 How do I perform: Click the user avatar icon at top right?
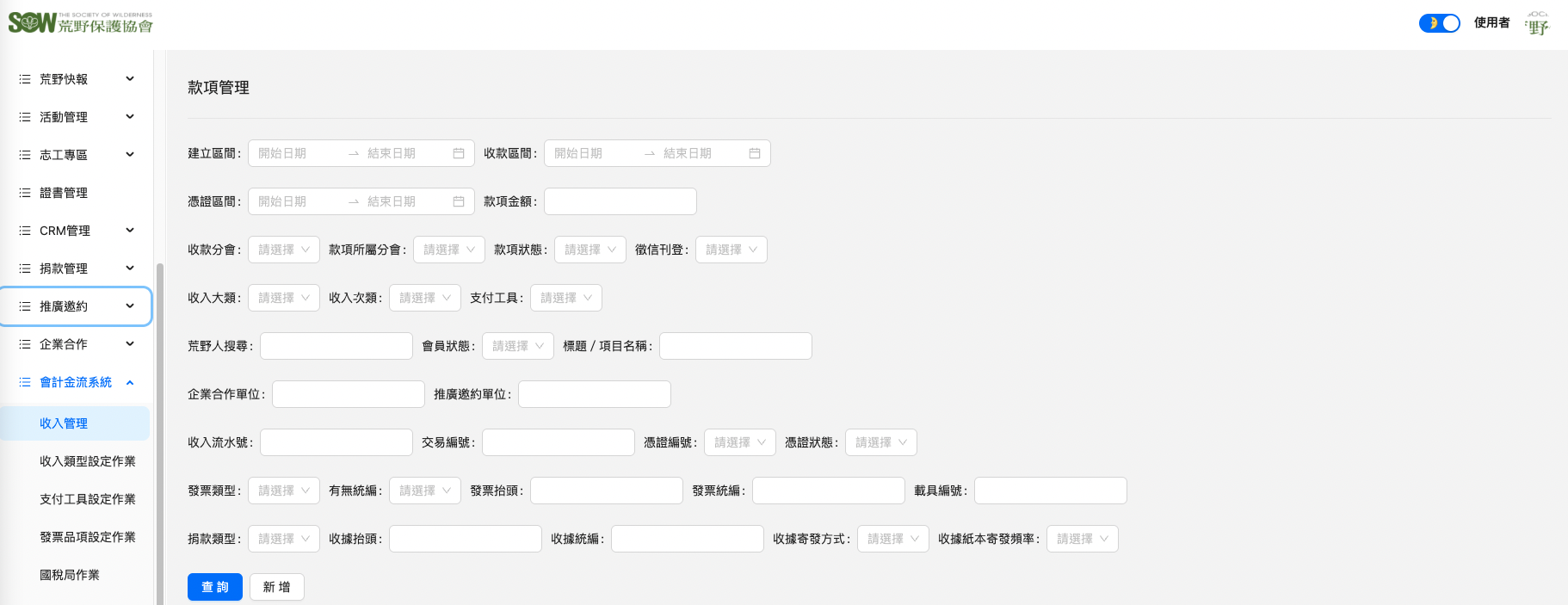click(x=1536, y=23)
